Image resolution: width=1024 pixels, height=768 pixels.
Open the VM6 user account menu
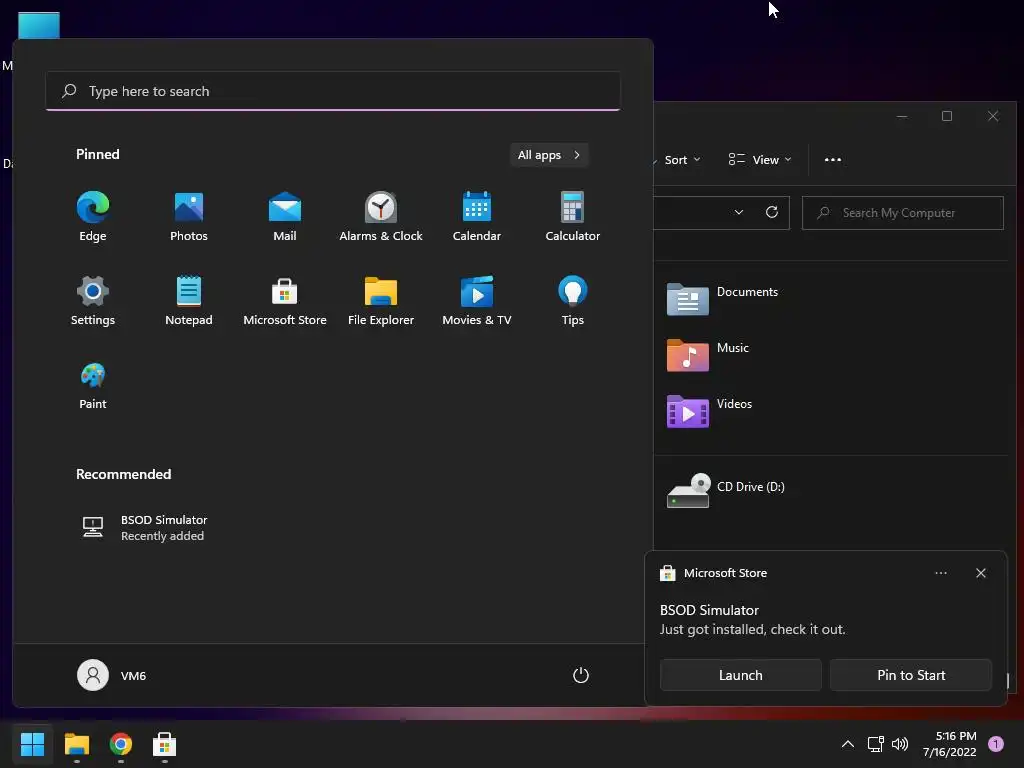112,675
